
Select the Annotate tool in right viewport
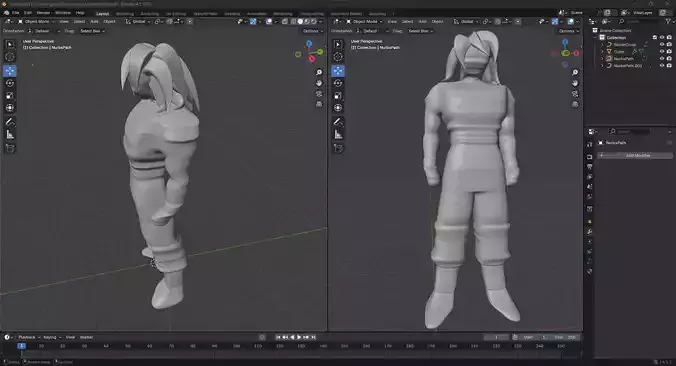pos(338,122)
